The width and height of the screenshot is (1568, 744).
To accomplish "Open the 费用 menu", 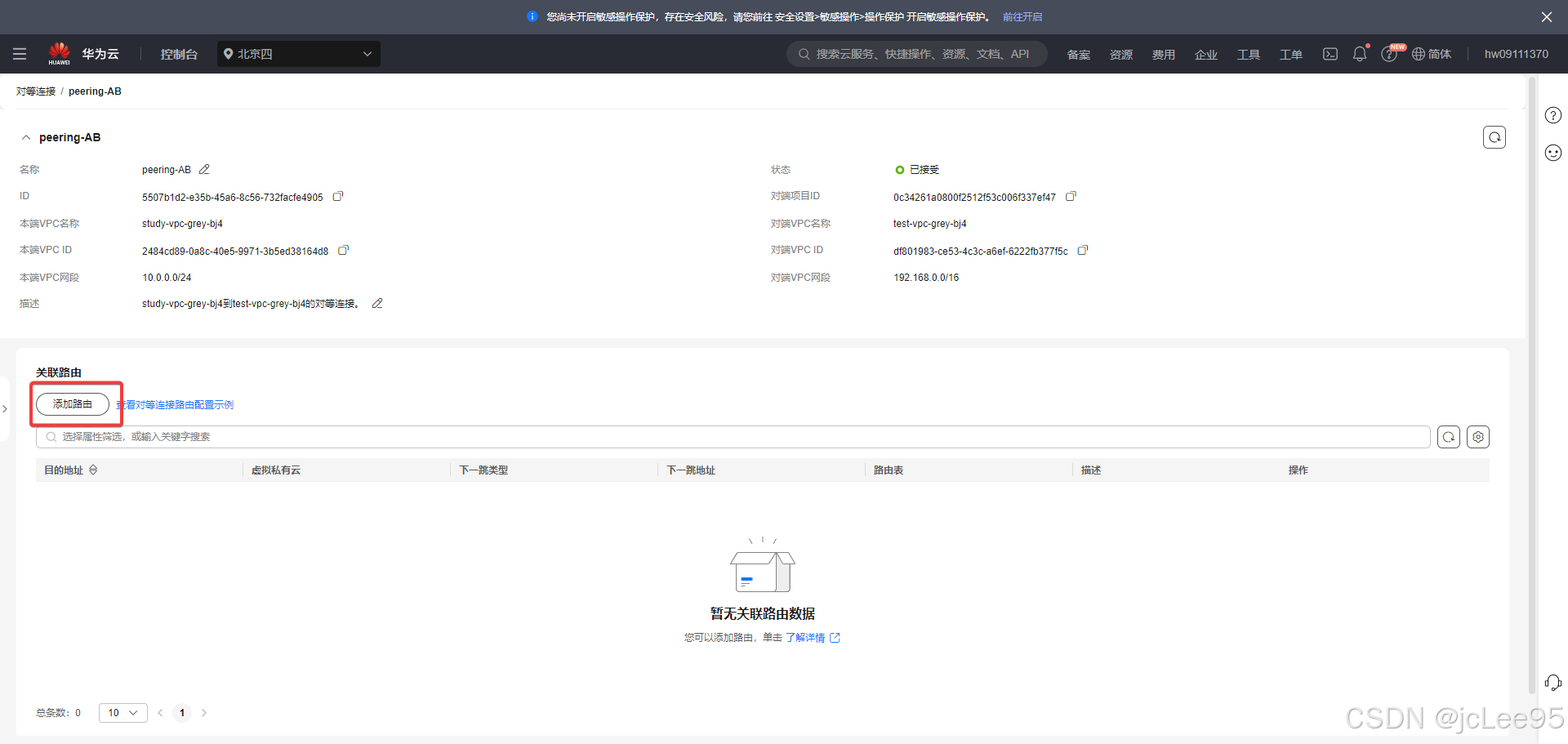I will [x=1164, y=55].
